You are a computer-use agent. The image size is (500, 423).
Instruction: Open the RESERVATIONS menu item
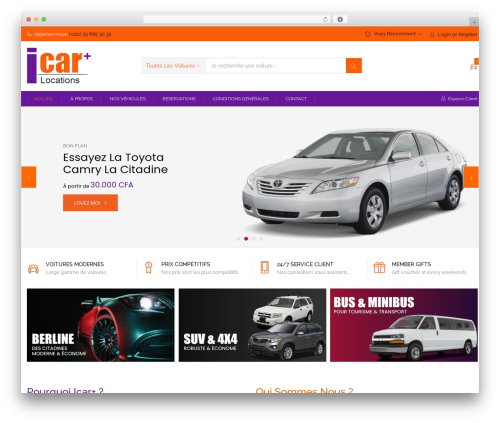coord(179,99)
